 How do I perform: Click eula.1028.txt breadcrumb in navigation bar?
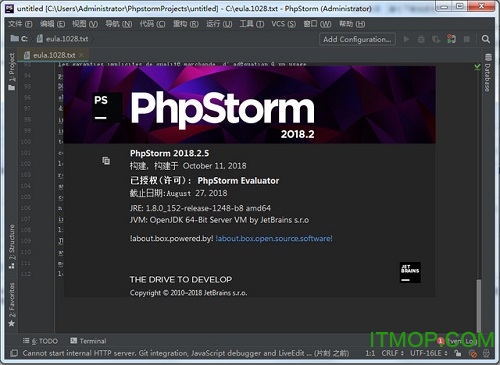coord(63,39)
